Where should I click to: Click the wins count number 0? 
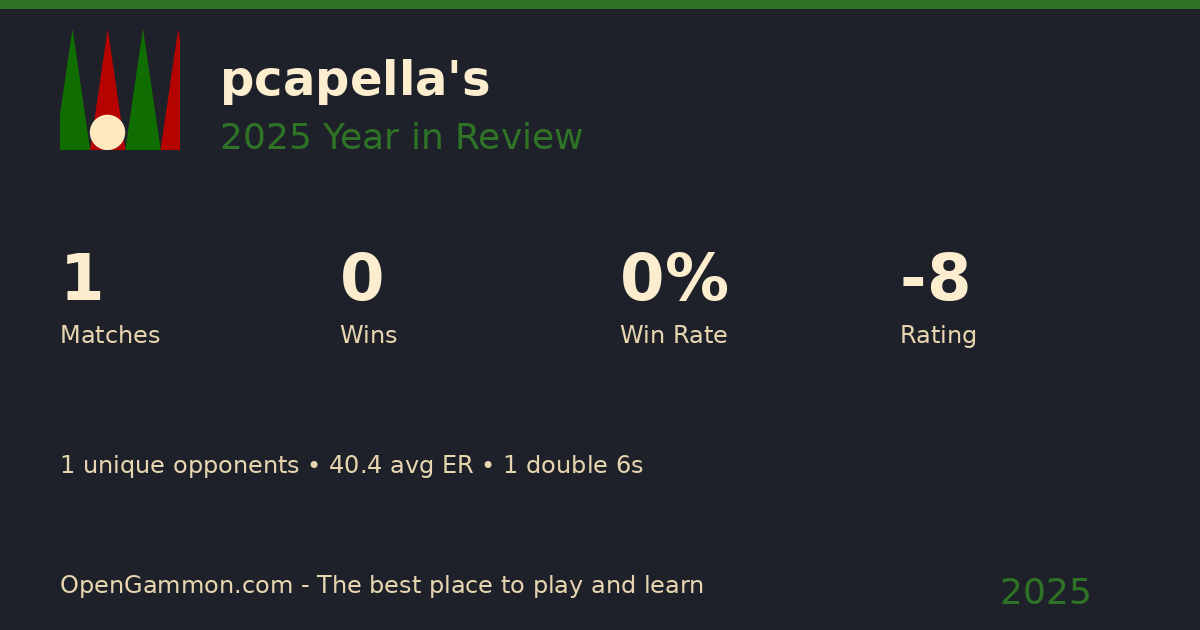point(361,280)
